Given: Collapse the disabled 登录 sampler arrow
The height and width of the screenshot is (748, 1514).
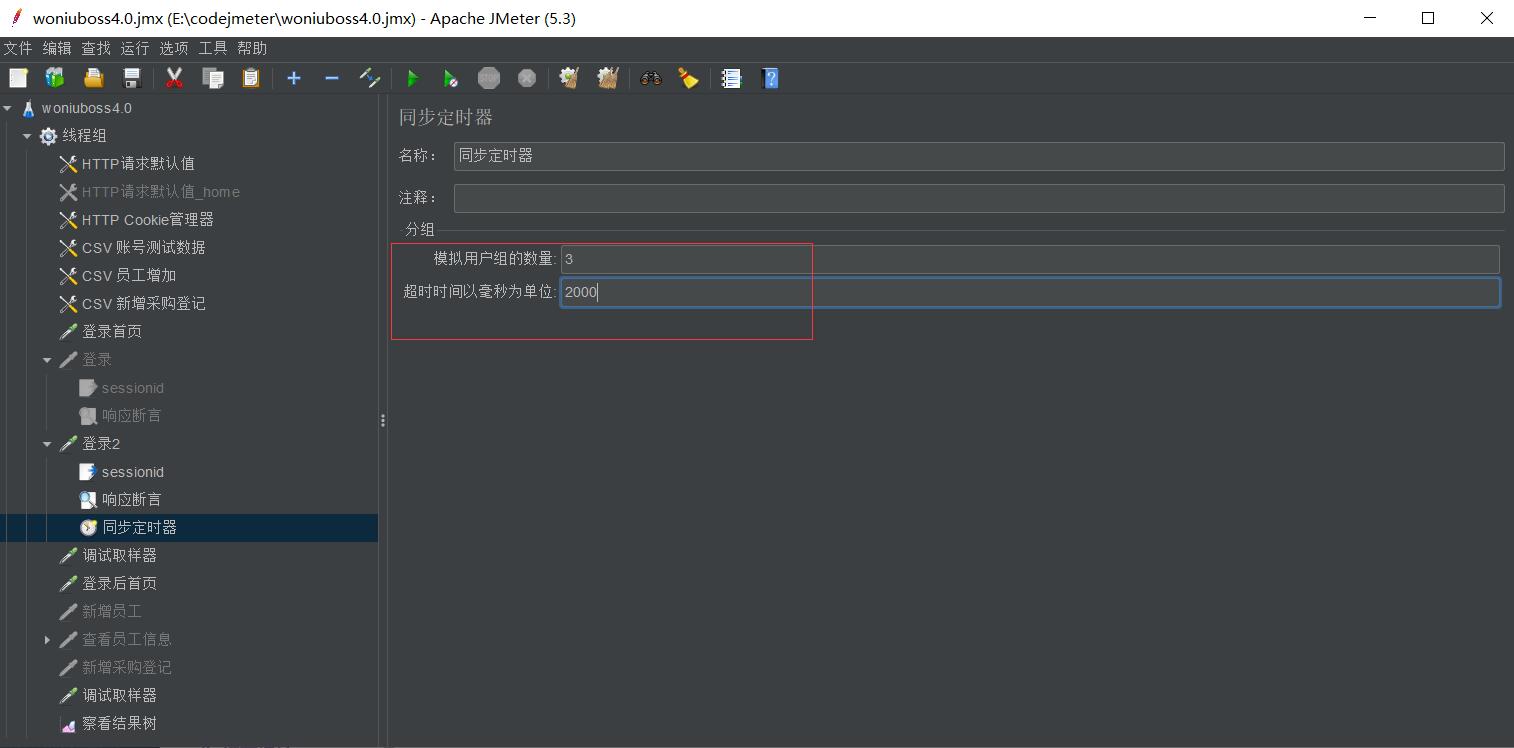Looking at the screenshot, I should click(x=47, y=360).
